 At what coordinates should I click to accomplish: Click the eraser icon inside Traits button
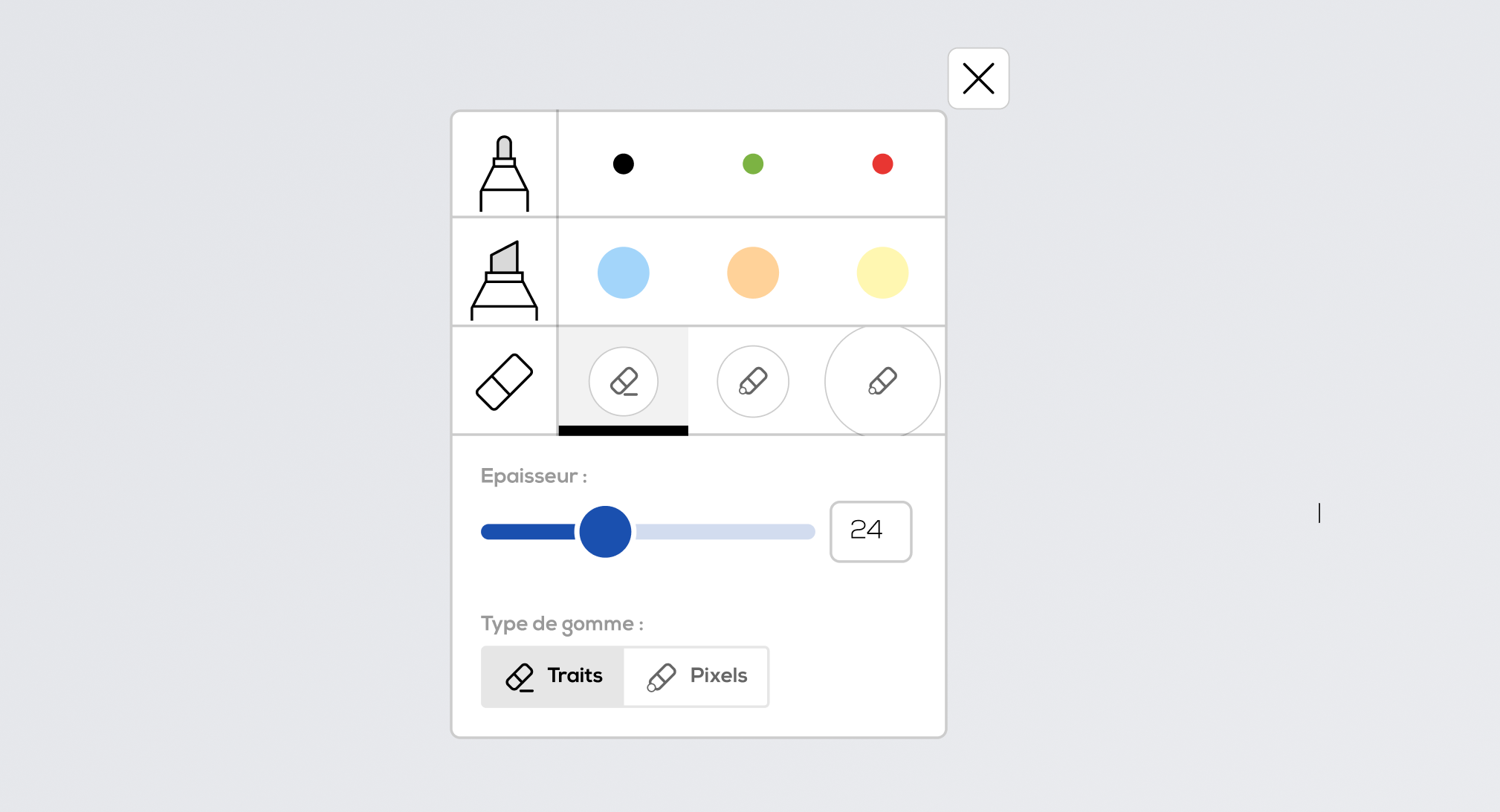(x=520, y=677)
